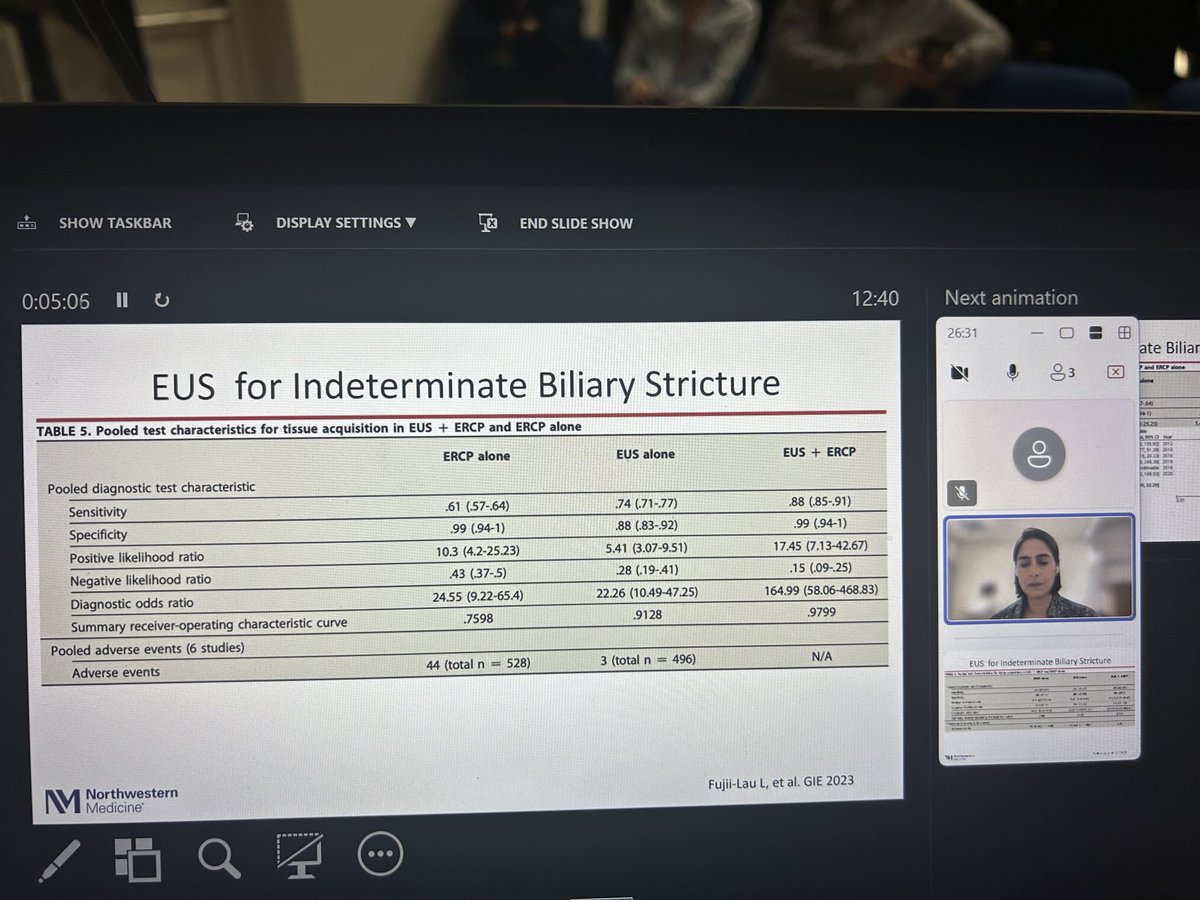Click value 164.99 (58.06-468.83)
1200x900 pixels.
pyautogui.click(x=820, y=591)
